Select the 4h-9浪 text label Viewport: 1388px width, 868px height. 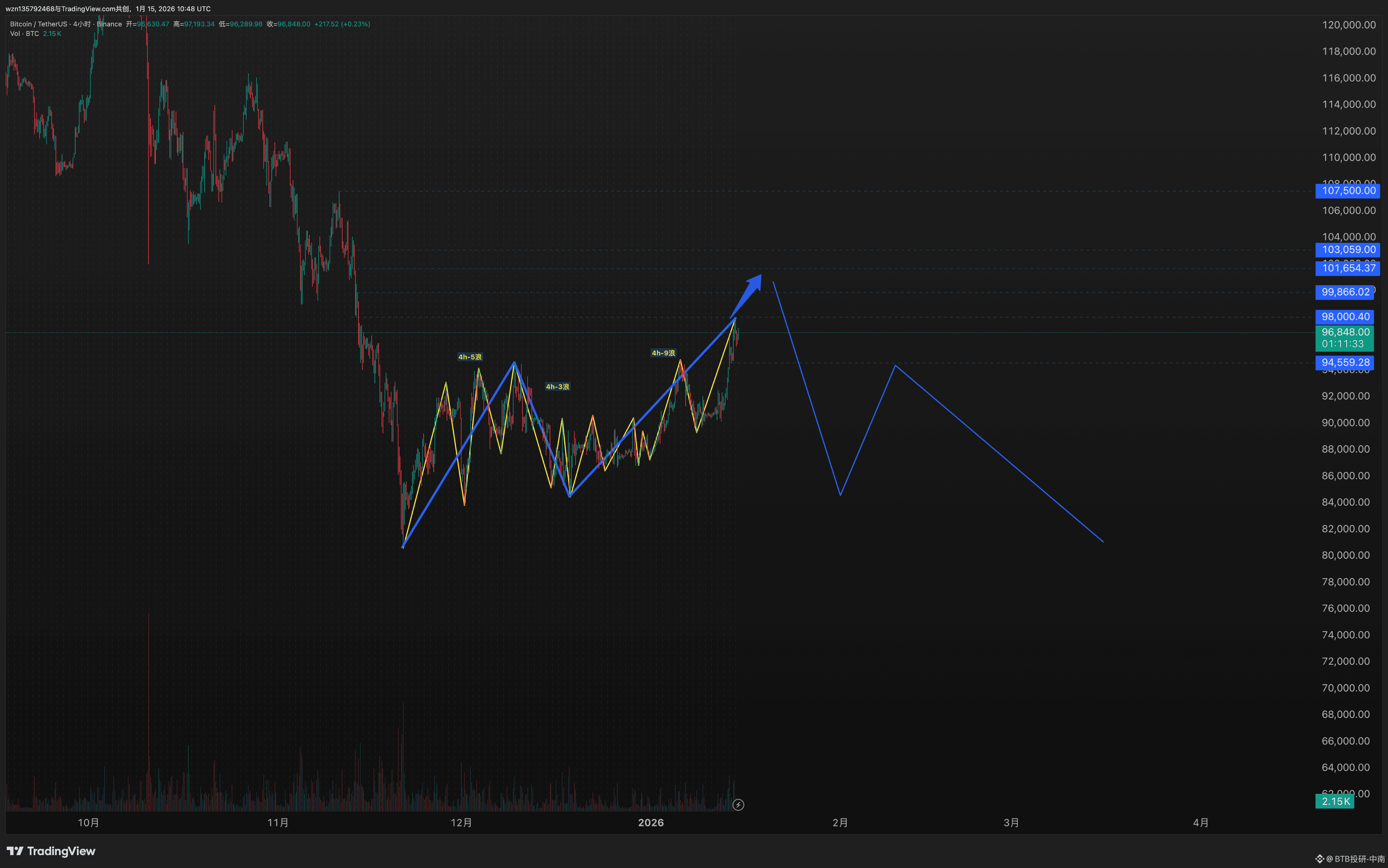pos(663,353)
